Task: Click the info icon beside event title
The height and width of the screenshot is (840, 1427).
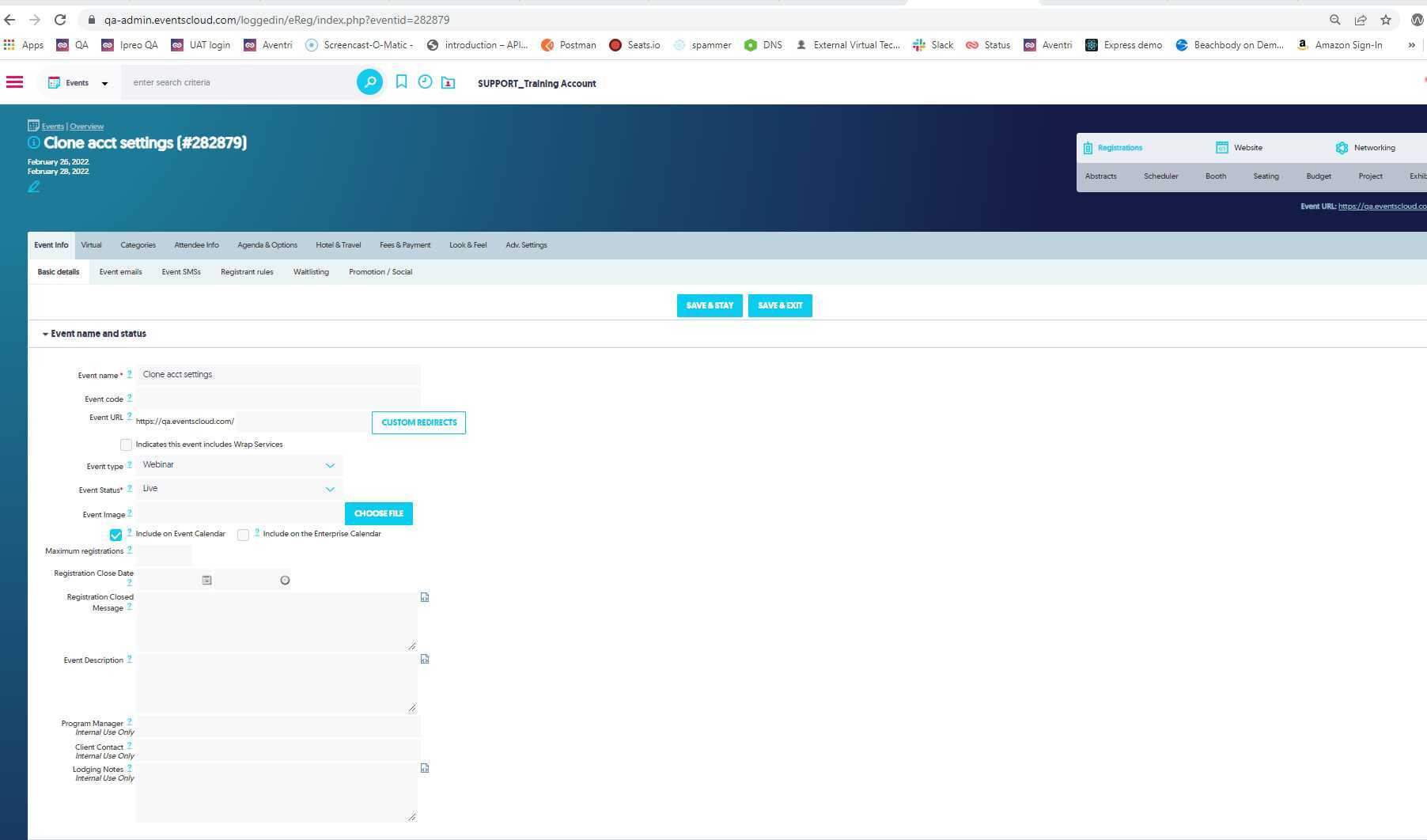Action: pyautogui.click(x=34, y=143)
